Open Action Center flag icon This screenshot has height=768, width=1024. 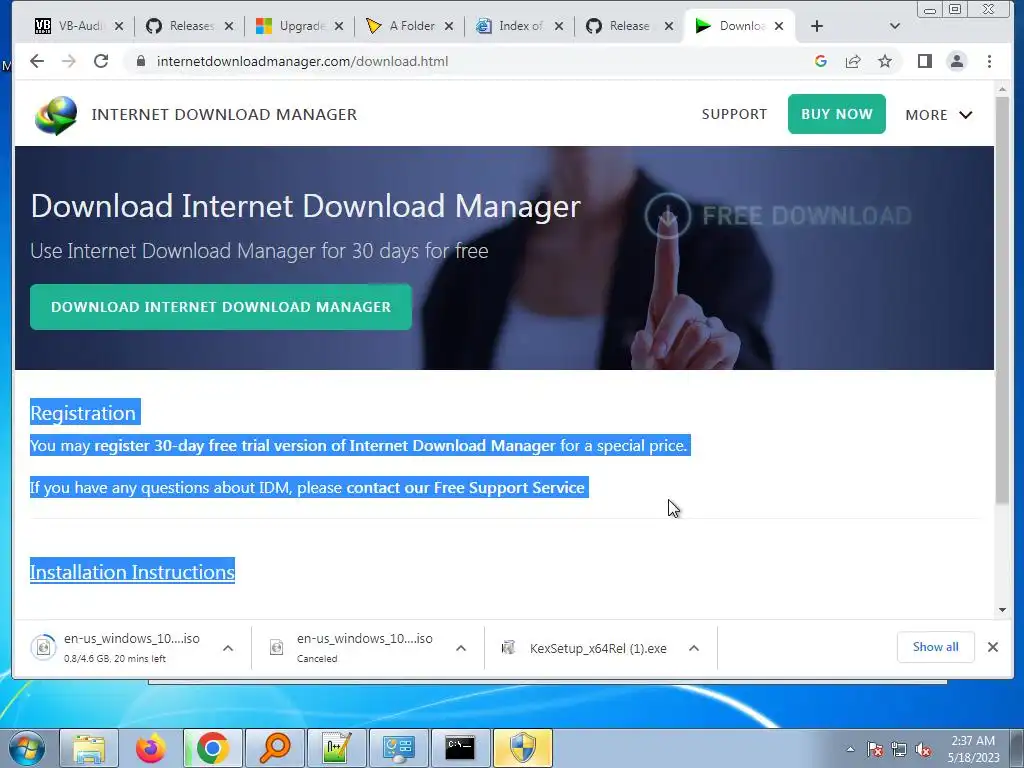pos(875,749)
